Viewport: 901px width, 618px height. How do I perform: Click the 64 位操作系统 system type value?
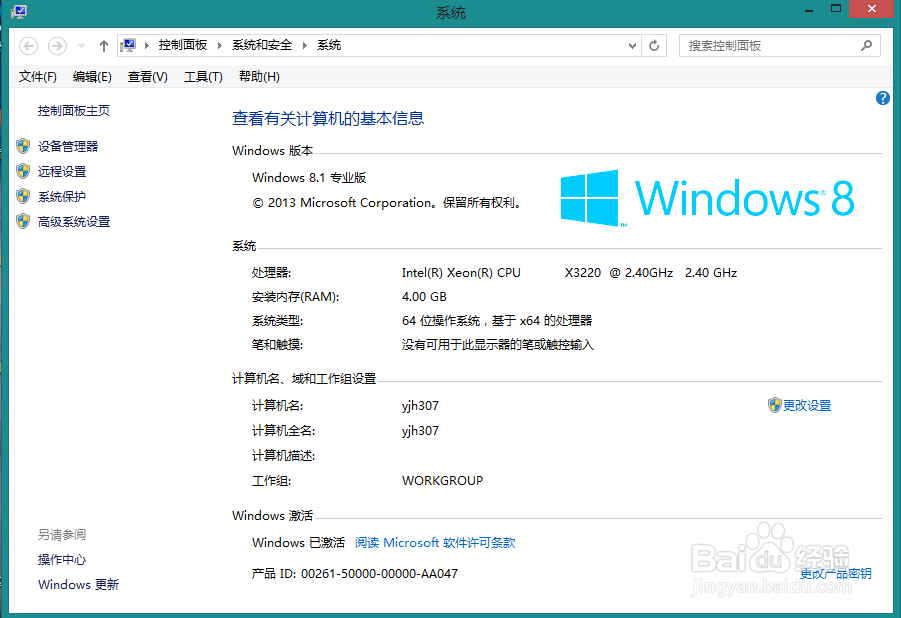[x=497, y=321]
